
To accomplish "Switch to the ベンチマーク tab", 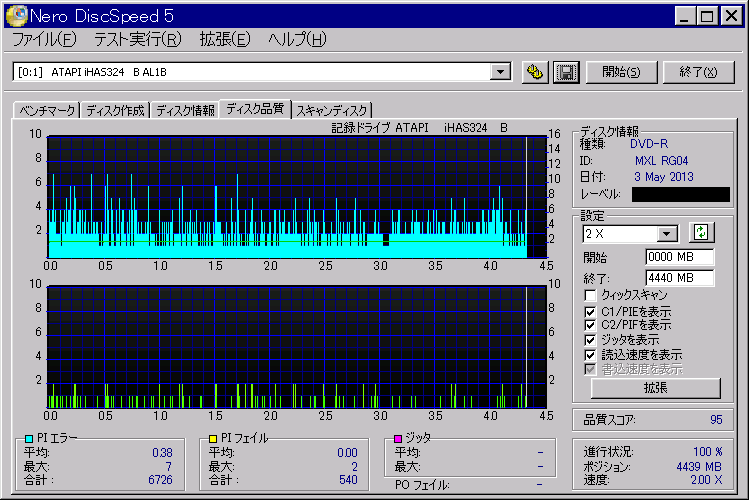I will coord(47,110).
